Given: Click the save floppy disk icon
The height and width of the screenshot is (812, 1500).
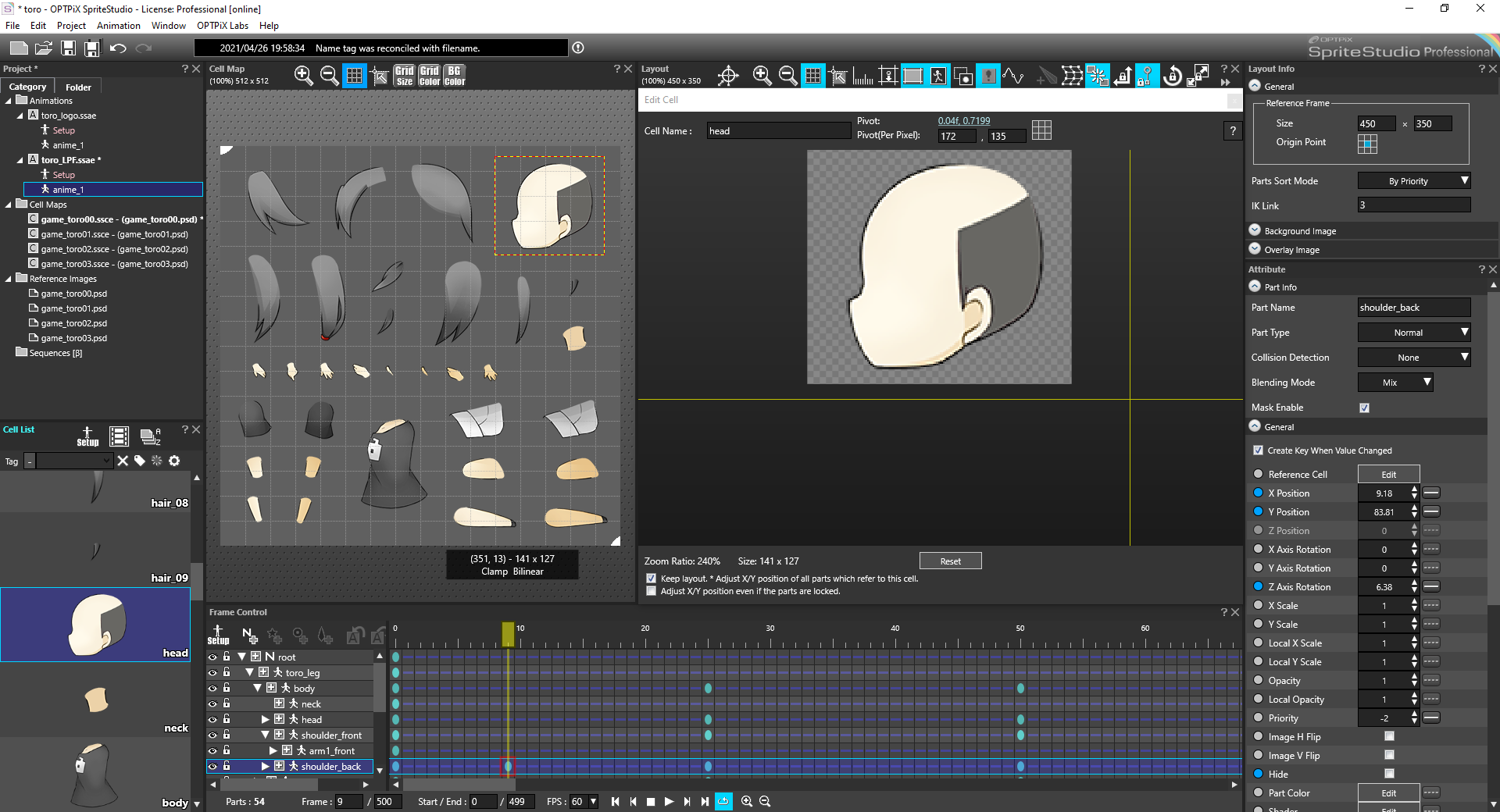Looking at the screenshot, I should [x=69, y=48].
